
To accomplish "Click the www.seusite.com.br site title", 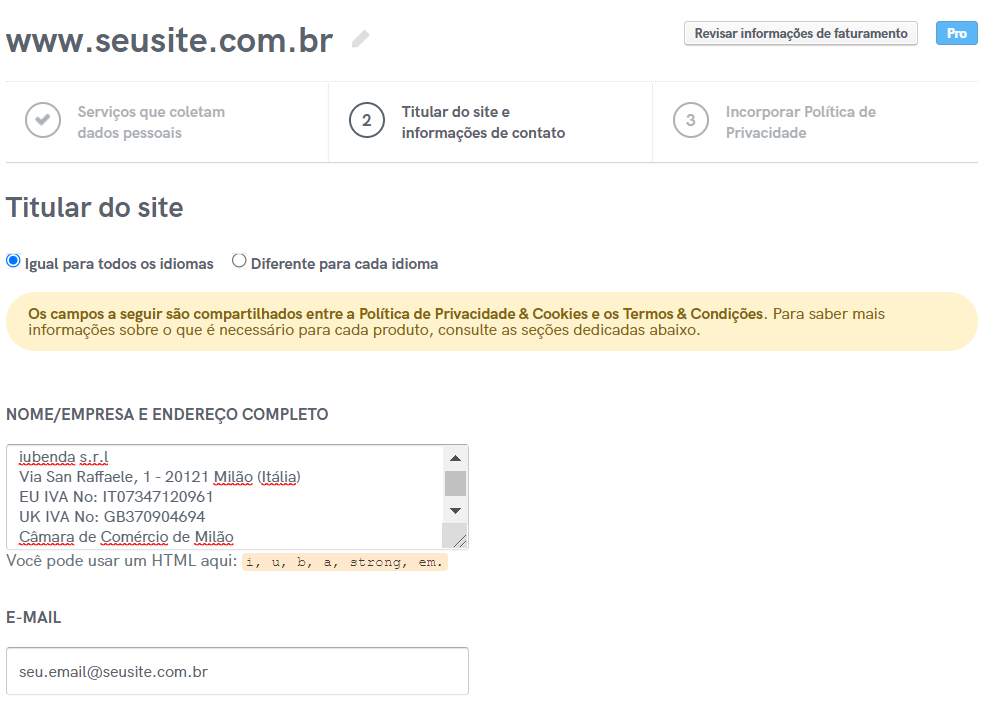I will click(169, 40).
